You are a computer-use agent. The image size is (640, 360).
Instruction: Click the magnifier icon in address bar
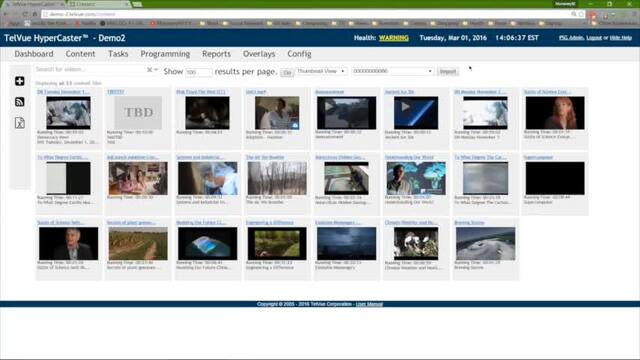[x=574, y=14]
